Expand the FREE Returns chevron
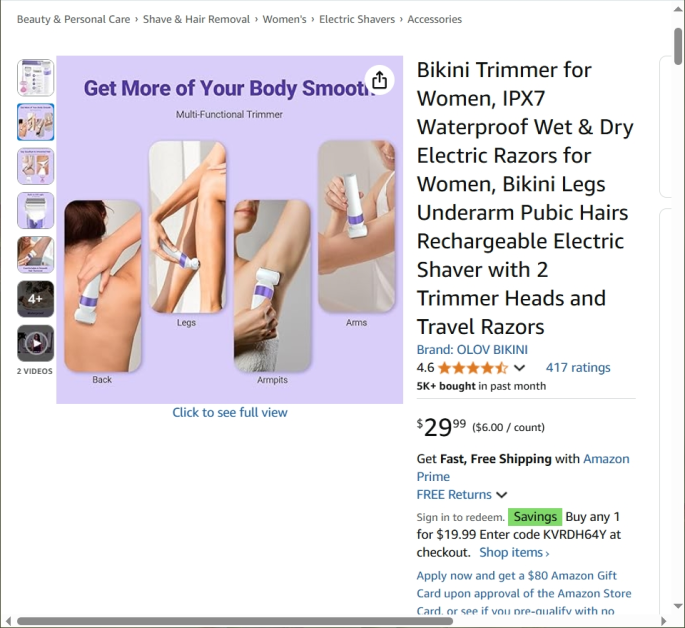The image size is (685, 628). (x=502, y=495)
